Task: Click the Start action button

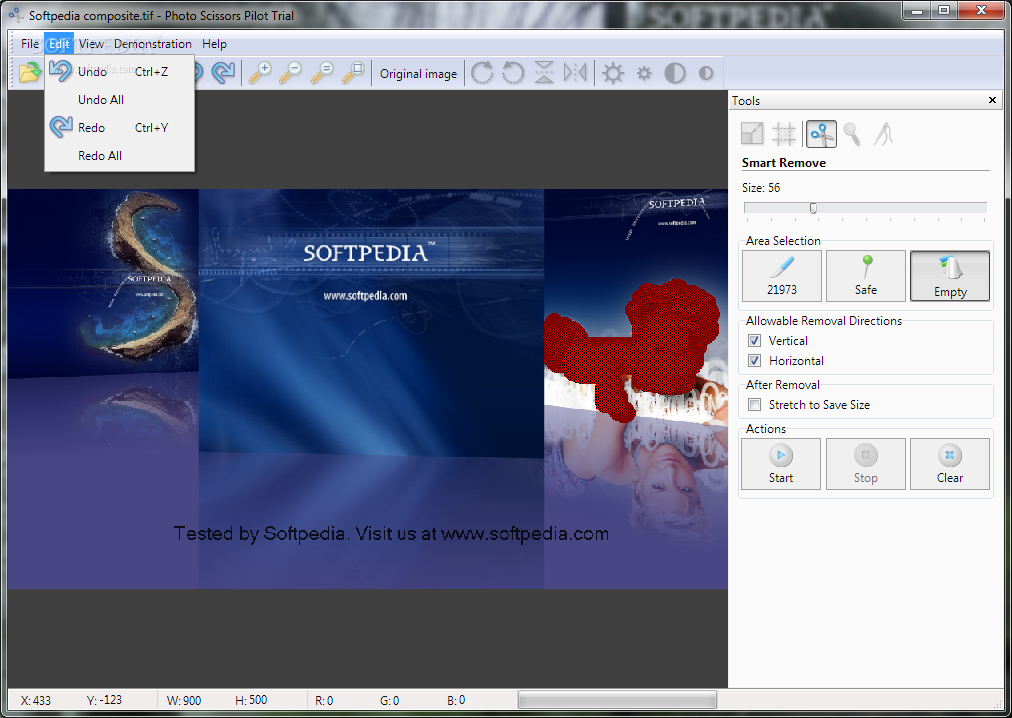Action: pos(781,464)
